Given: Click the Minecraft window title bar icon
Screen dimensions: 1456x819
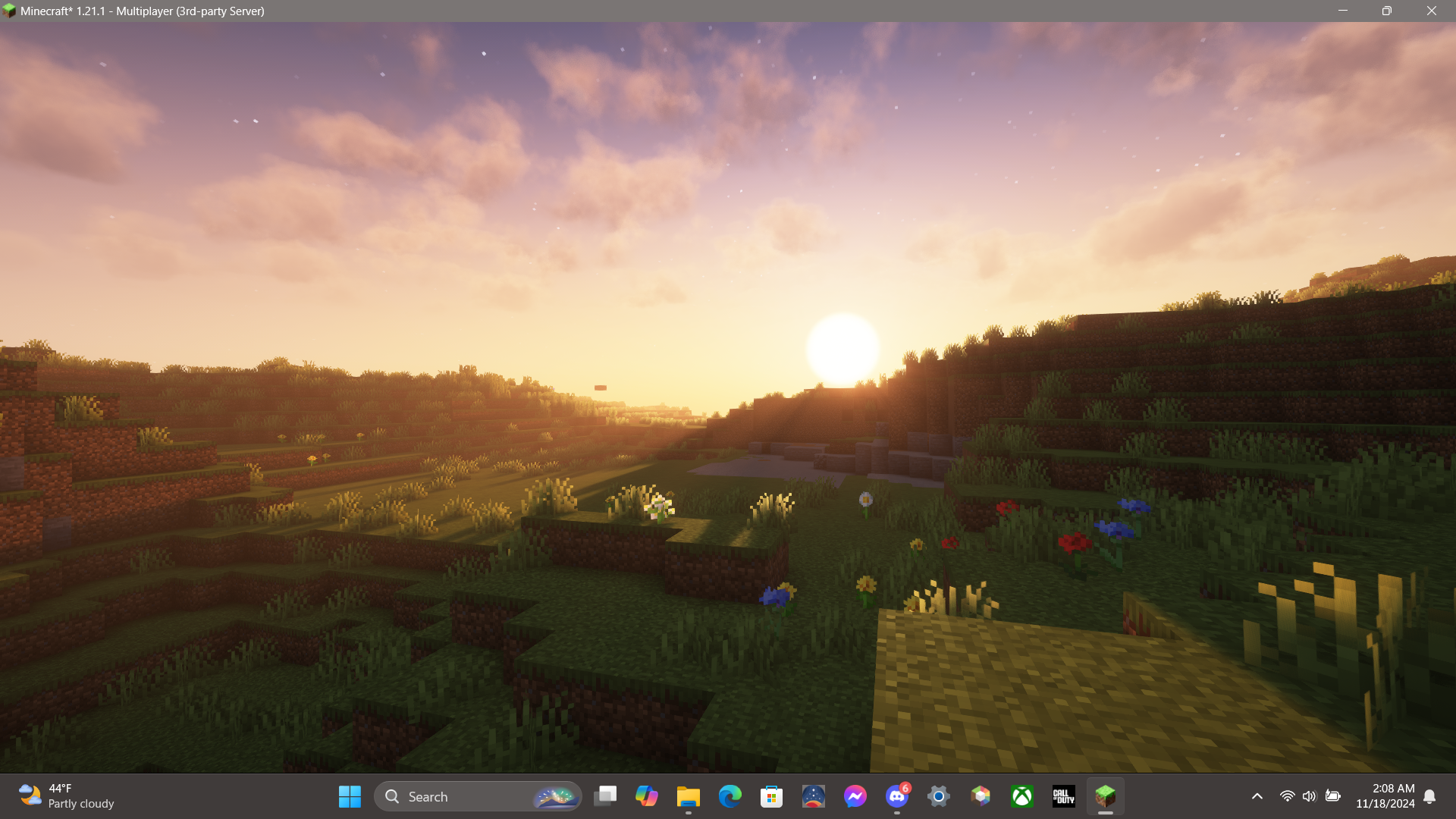Looking at the screenshot, I should coord(9,11).
